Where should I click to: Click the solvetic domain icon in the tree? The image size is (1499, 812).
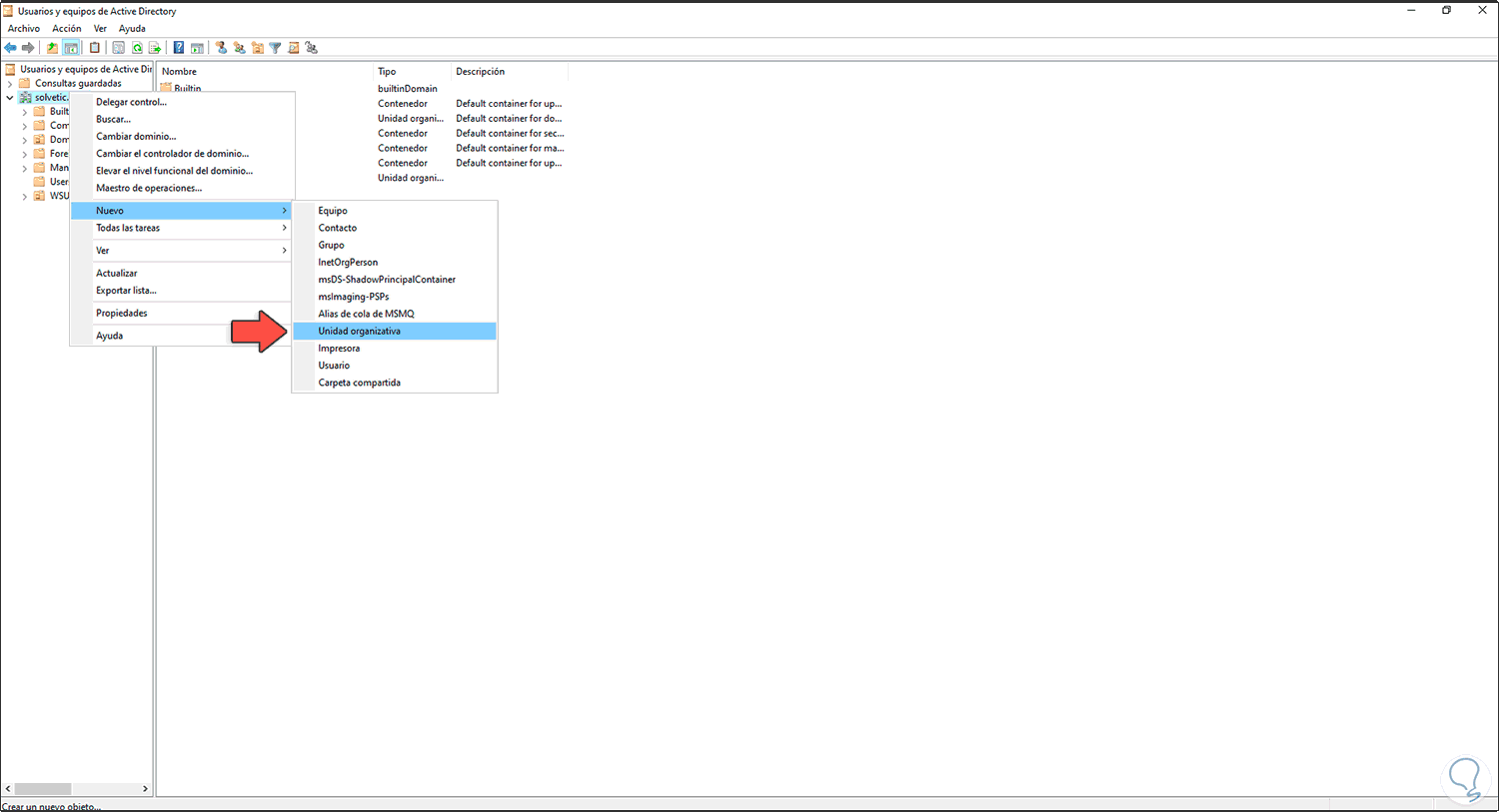25,98
